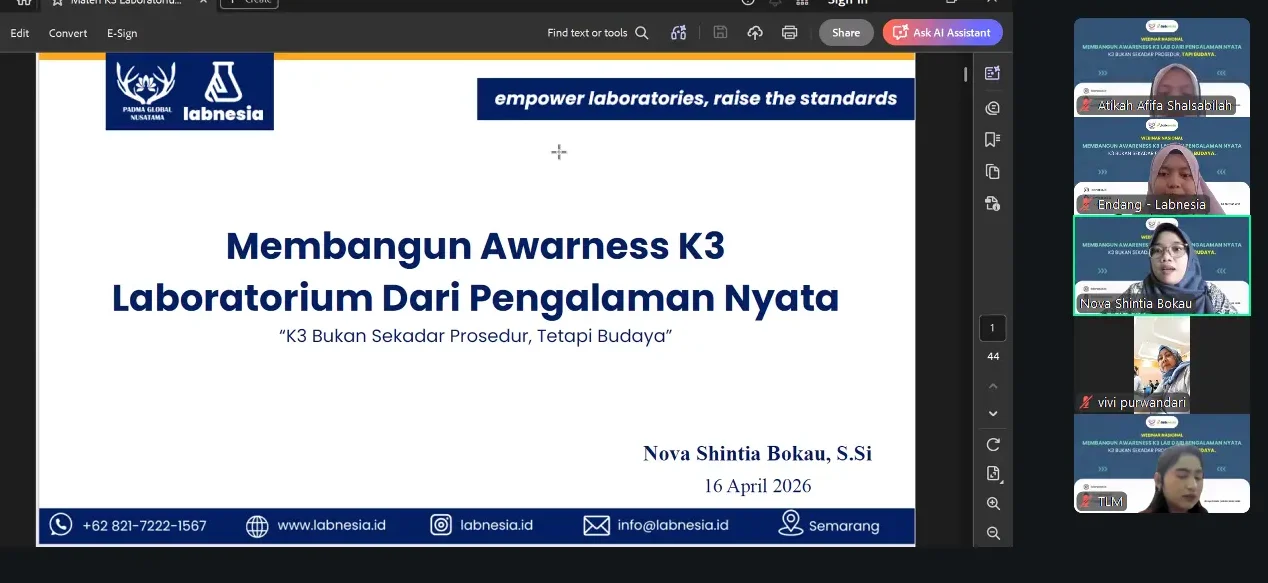
Task: Open Ask AI Assistant
Action: tap(941, 32)
